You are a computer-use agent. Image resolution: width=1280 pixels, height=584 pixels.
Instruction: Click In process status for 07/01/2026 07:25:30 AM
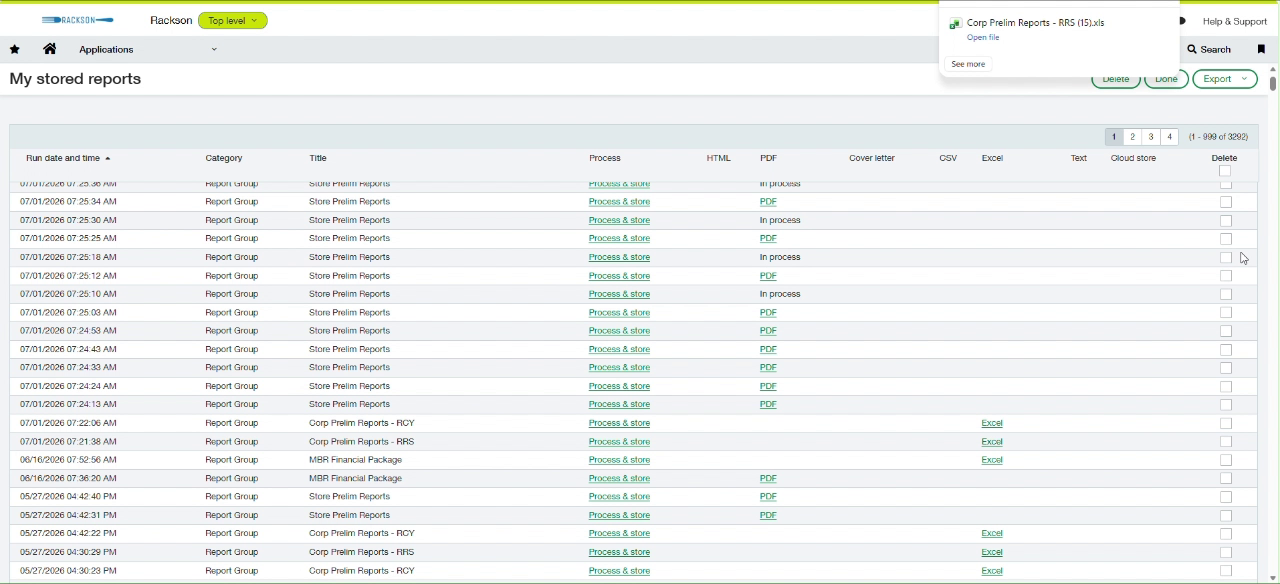point(780,221)
